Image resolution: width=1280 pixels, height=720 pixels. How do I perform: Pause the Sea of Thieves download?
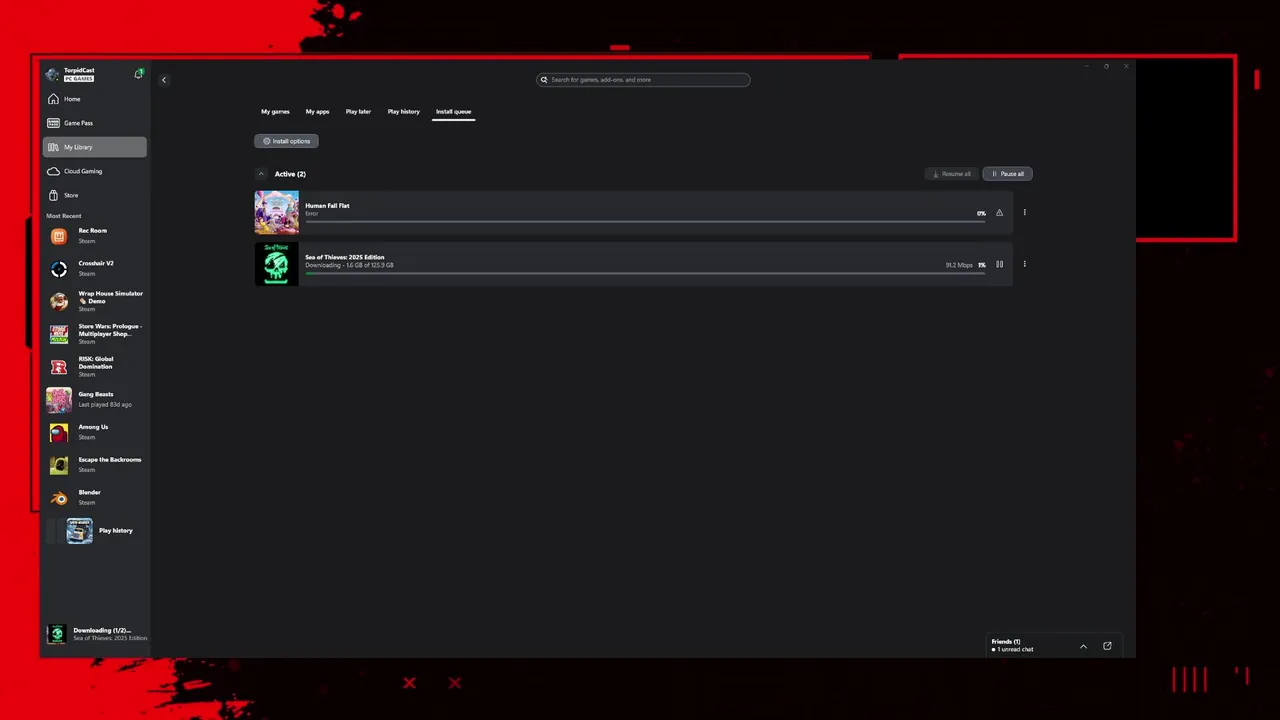click(999, 265)
